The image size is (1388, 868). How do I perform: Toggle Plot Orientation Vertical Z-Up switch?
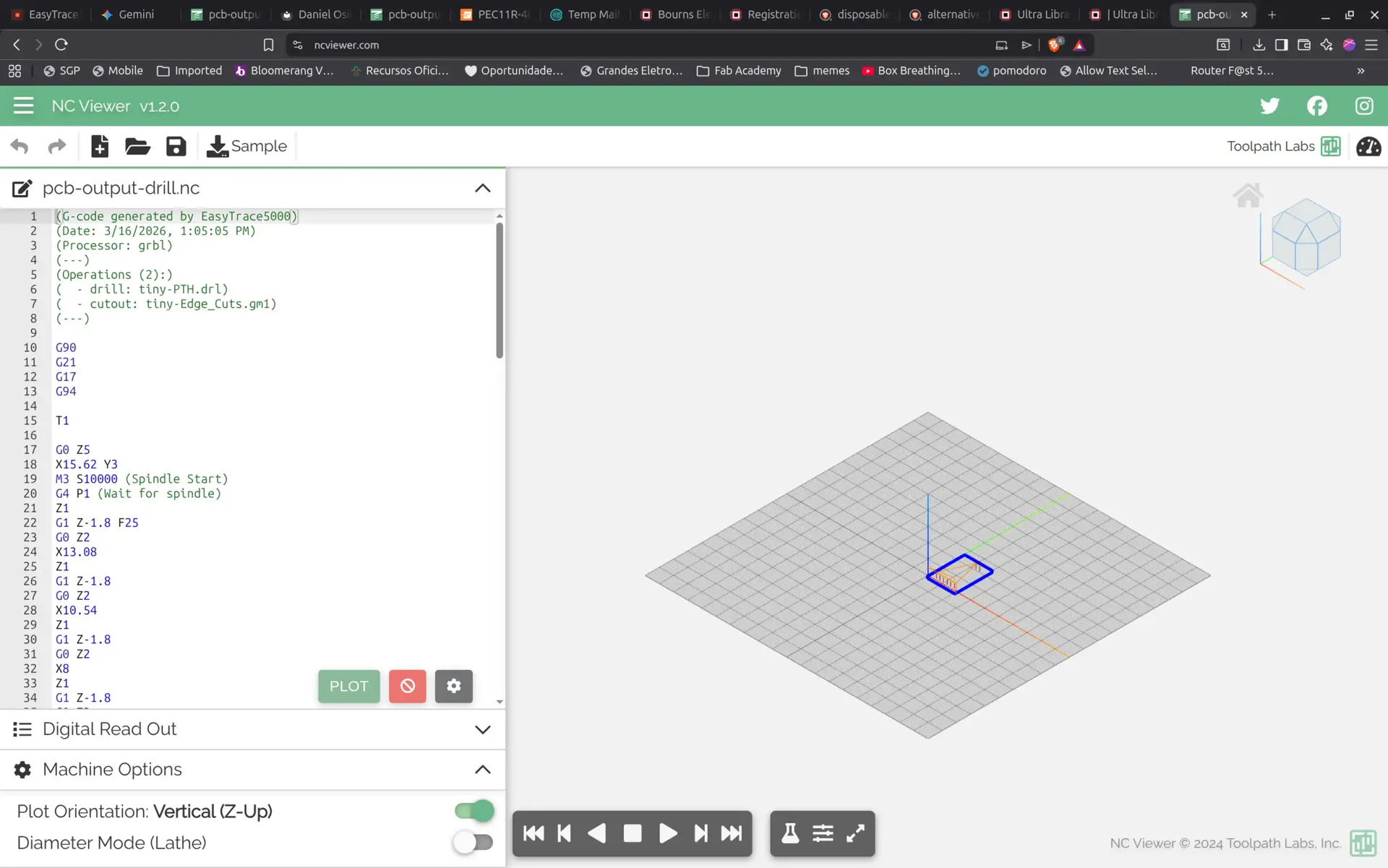click(474, 811)
